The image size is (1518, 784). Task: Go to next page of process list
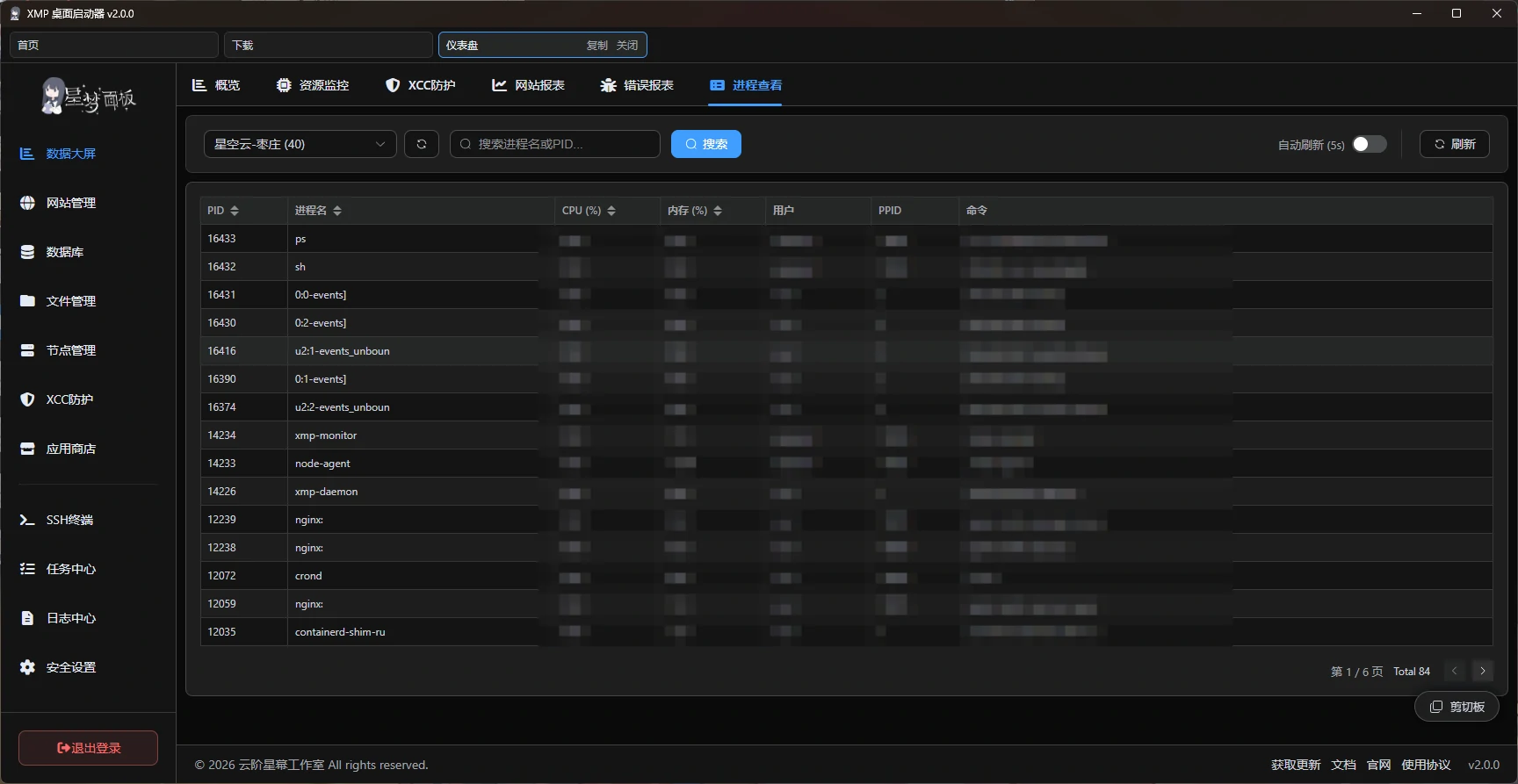1483,671
